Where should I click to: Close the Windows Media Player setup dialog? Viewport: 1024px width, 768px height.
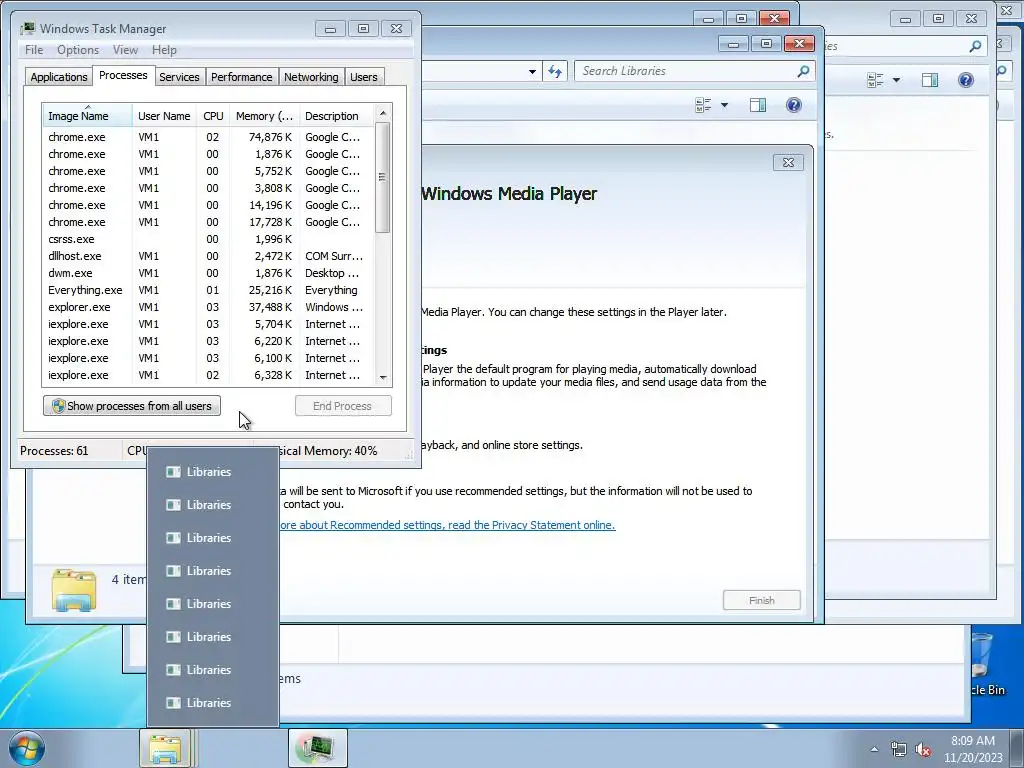(788, 163)
